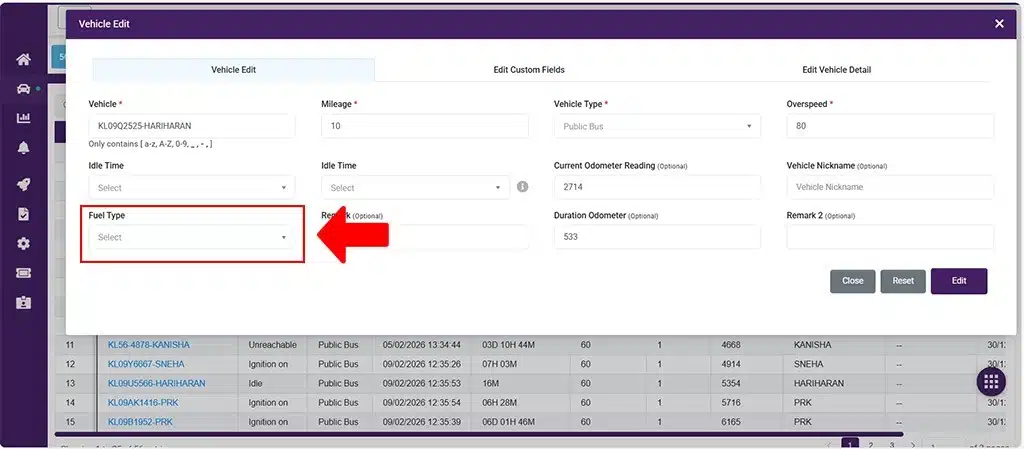Open vehicle link KL09U5566-HARIHARAN

[157, 383]
